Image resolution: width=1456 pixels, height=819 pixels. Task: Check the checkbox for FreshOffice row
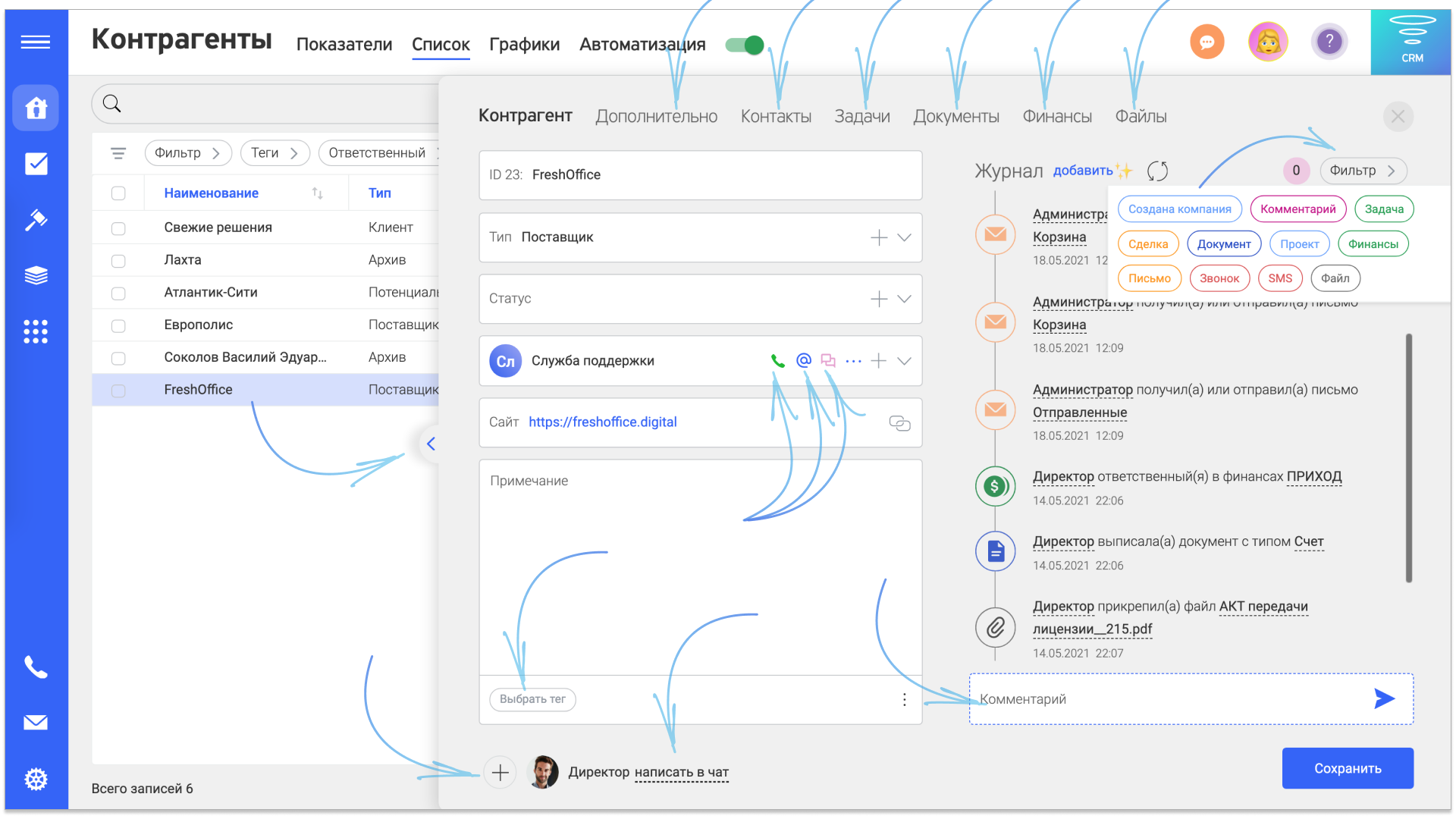118,390
